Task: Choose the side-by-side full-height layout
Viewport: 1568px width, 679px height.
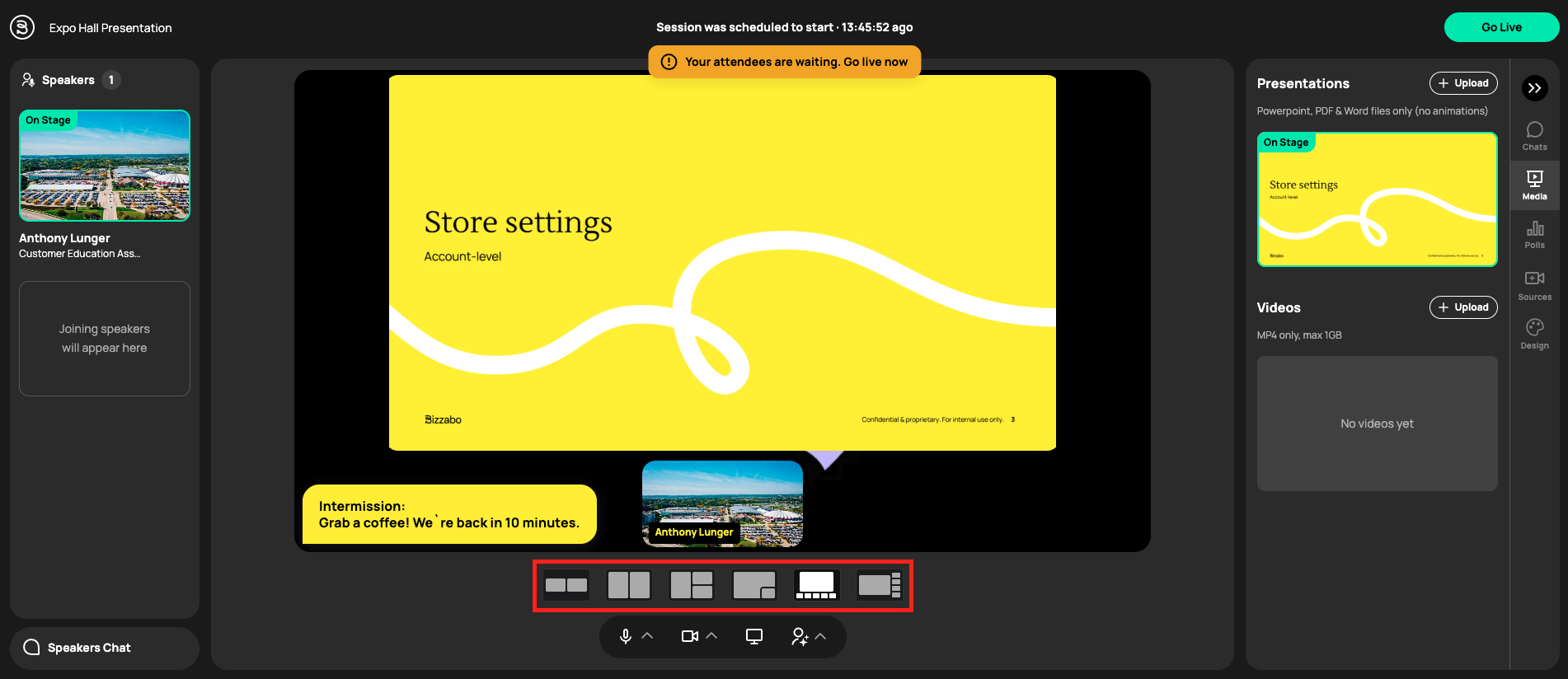Action: (628, 585)
